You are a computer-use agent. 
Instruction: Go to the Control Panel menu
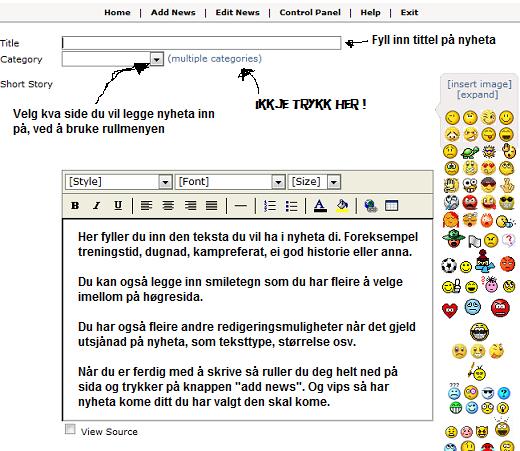310,13
